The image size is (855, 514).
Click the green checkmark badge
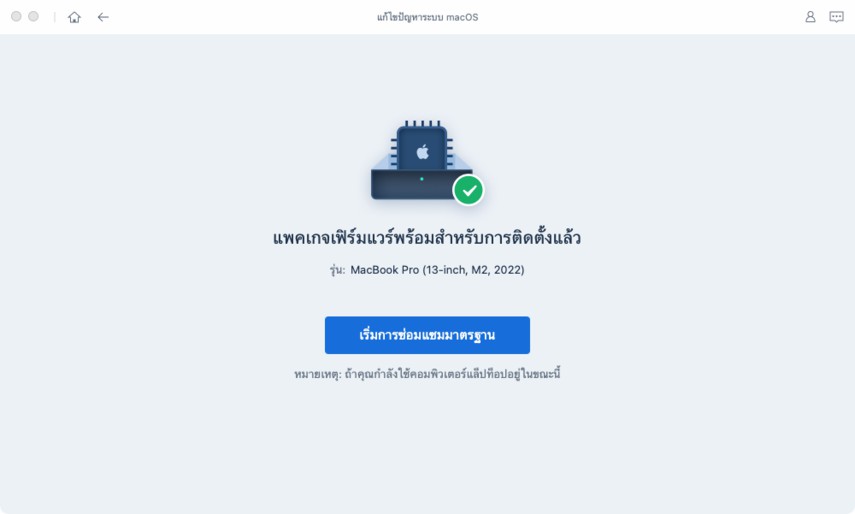tap(468, 190)
